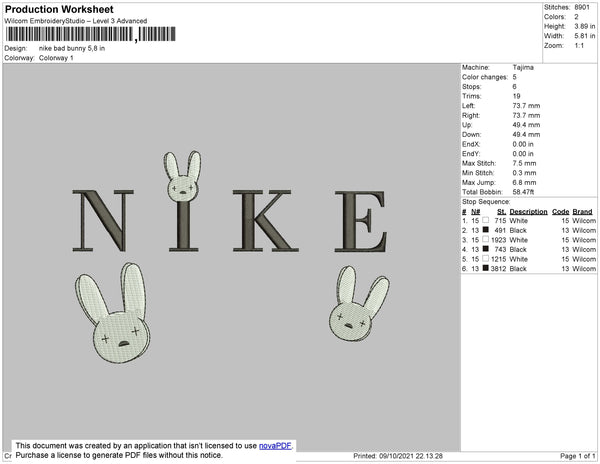Click the letter N in the design
Viewport: 600px width, 464px height.
point(107,221)
